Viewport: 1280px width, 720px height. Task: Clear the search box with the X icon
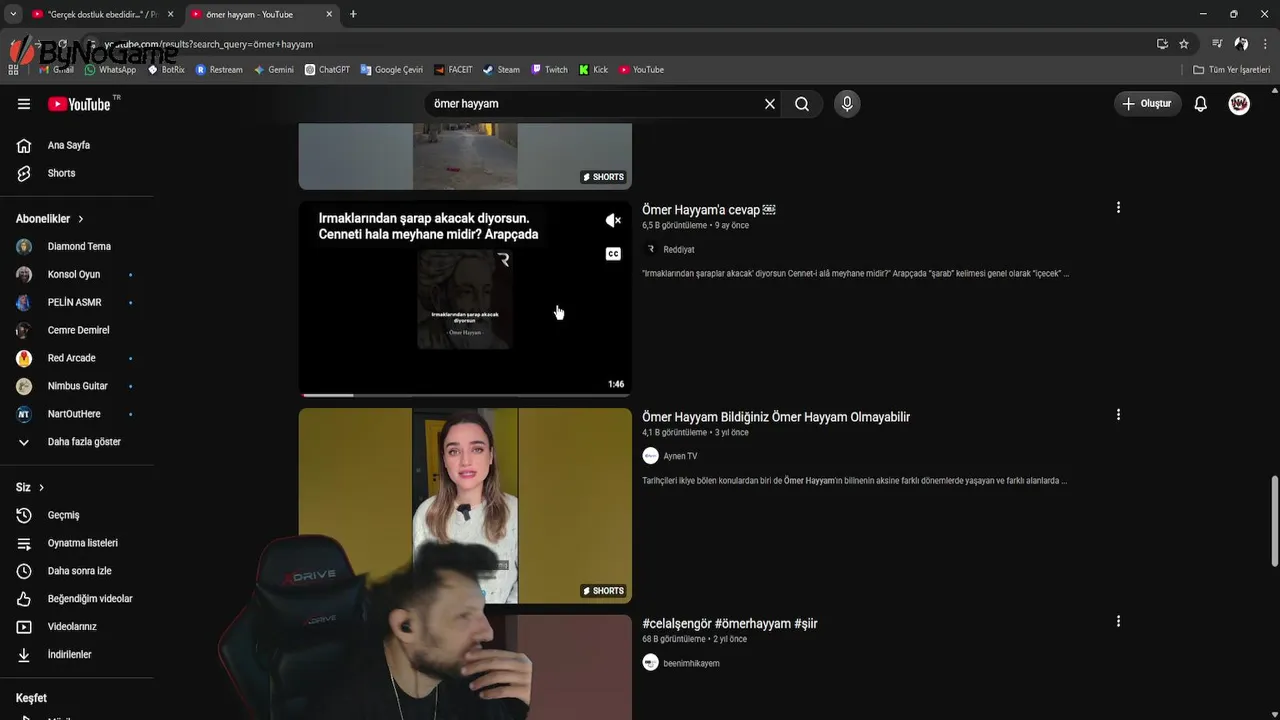coord(770,104)
